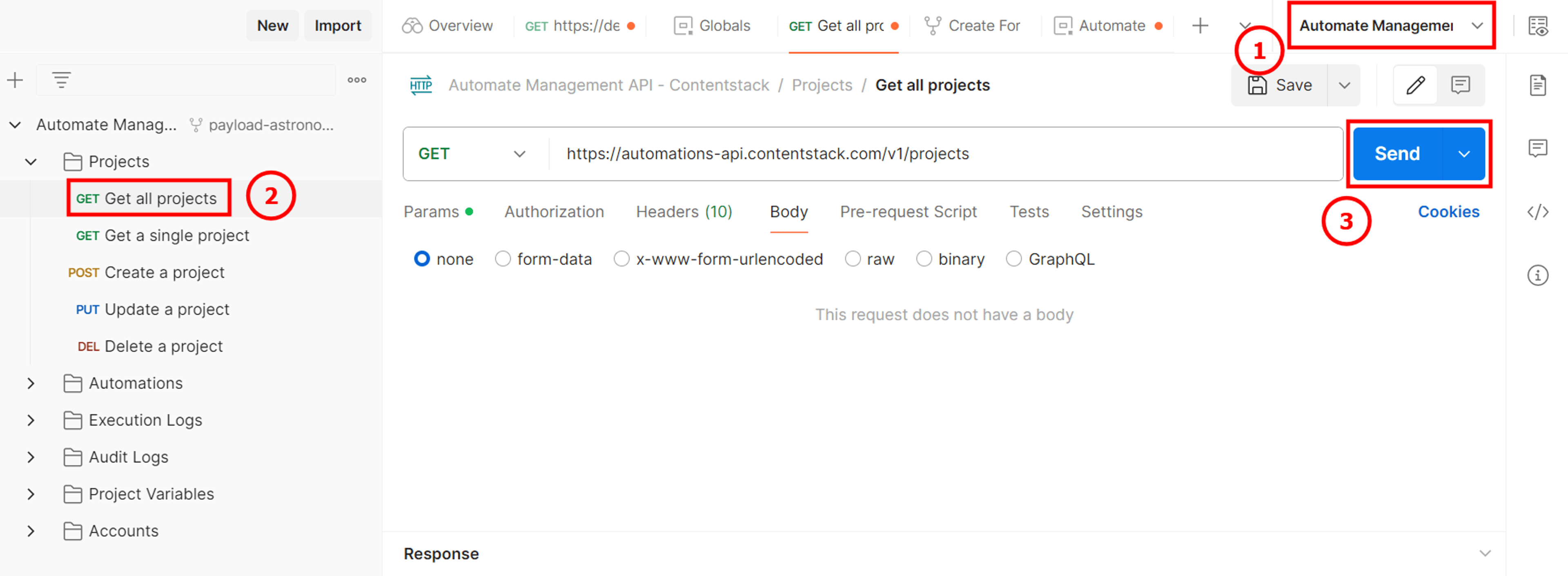Click the filter icon in the sidebar
The image size is (1568, 576).
point(61,80)
